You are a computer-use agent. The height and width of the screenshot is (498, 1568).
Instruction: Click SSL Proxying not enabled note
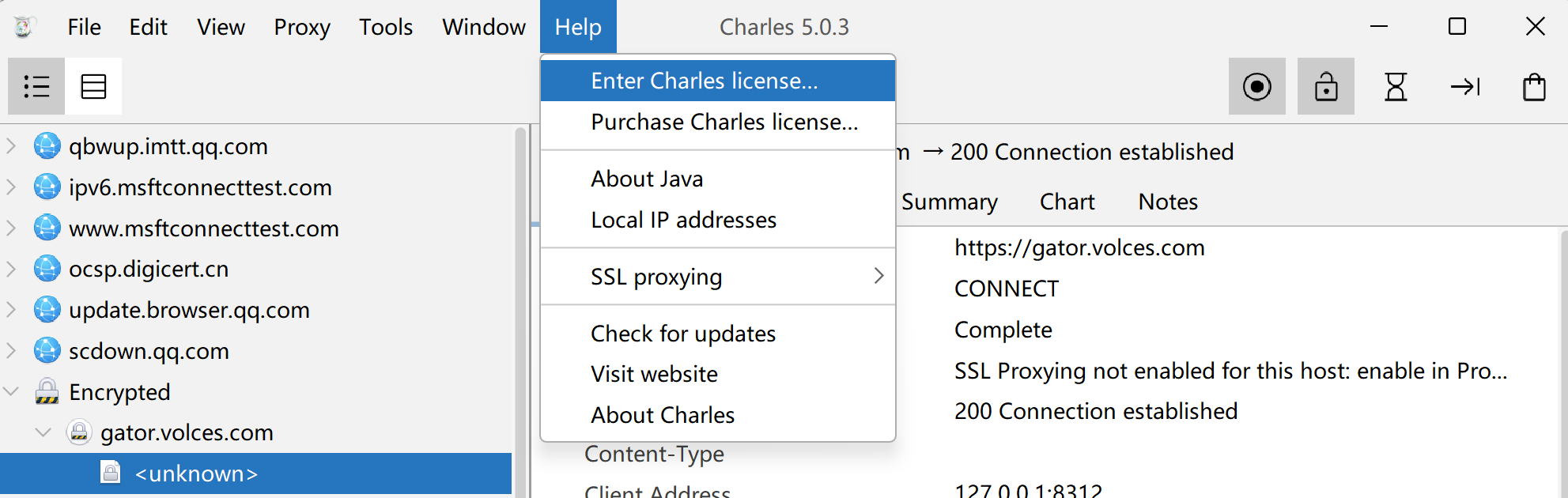click(1230, 371)
